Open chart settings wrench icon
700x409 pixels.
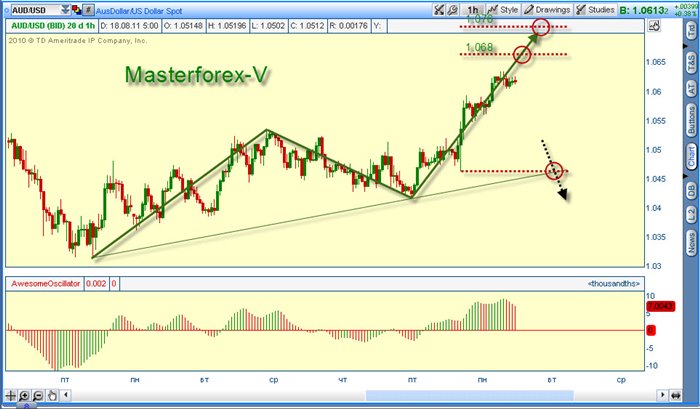(x=451, y=10)
